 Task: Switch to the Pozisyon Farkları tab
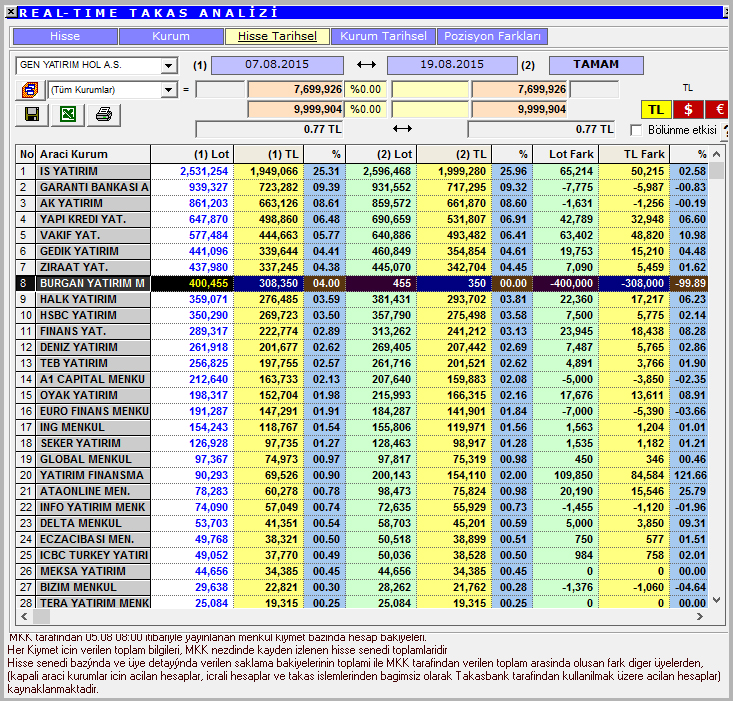point(492,36)
